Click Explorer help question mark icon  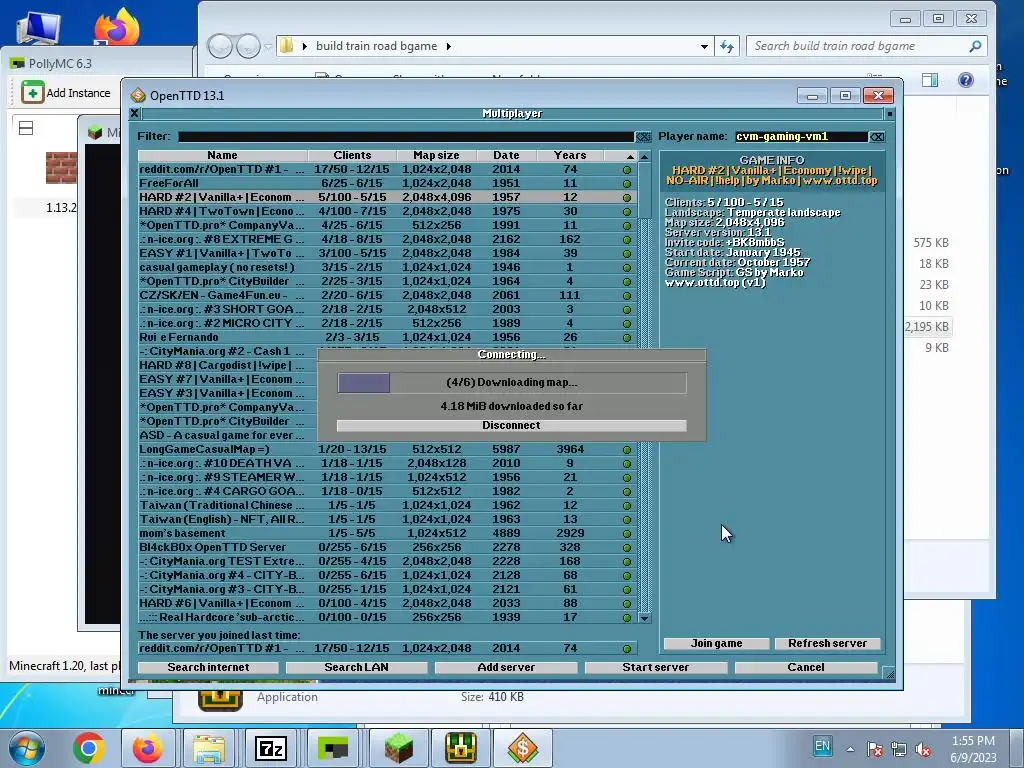(x=966, y=80)
